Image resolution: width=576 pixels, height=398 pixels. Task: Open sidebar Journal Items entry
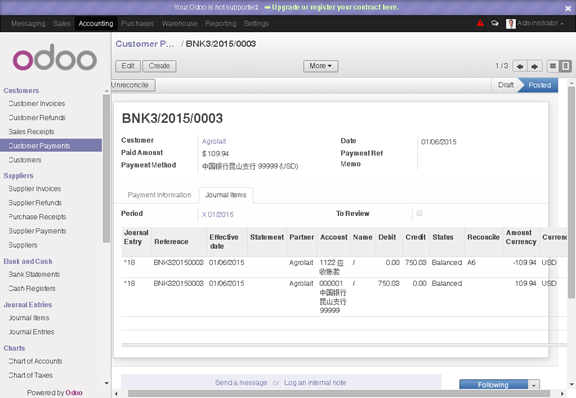coord(29,318)
